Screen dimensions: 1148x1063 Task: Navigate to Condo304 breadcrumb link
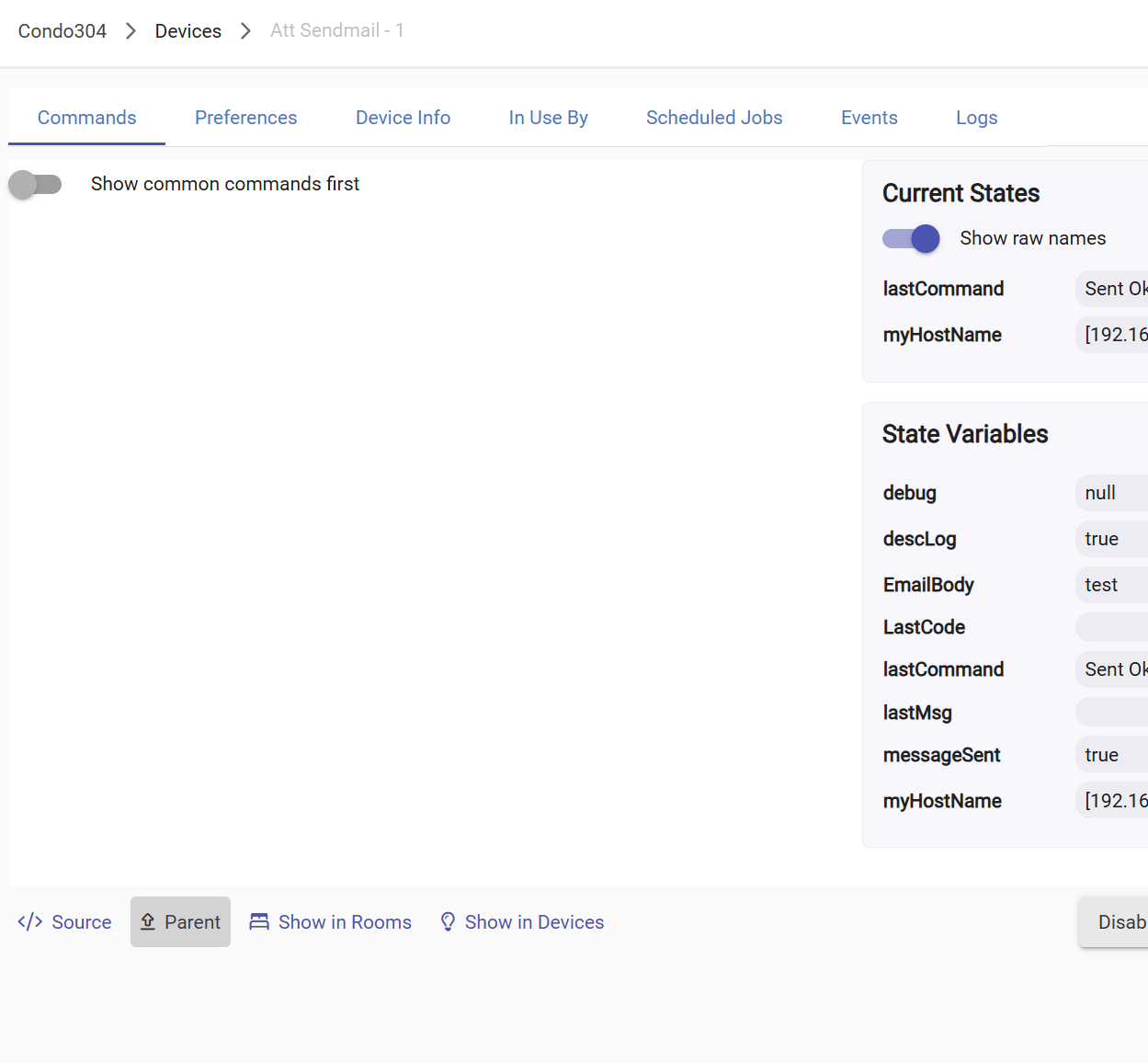(x=63, y=31)
